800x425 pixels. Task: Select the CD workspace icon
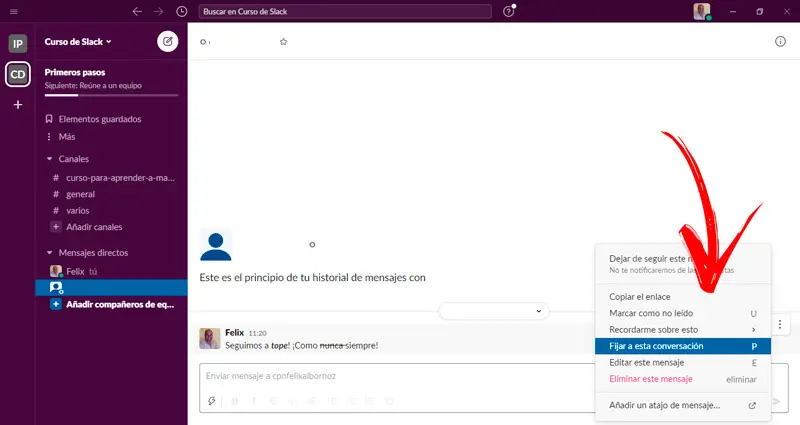coord(18,74)
